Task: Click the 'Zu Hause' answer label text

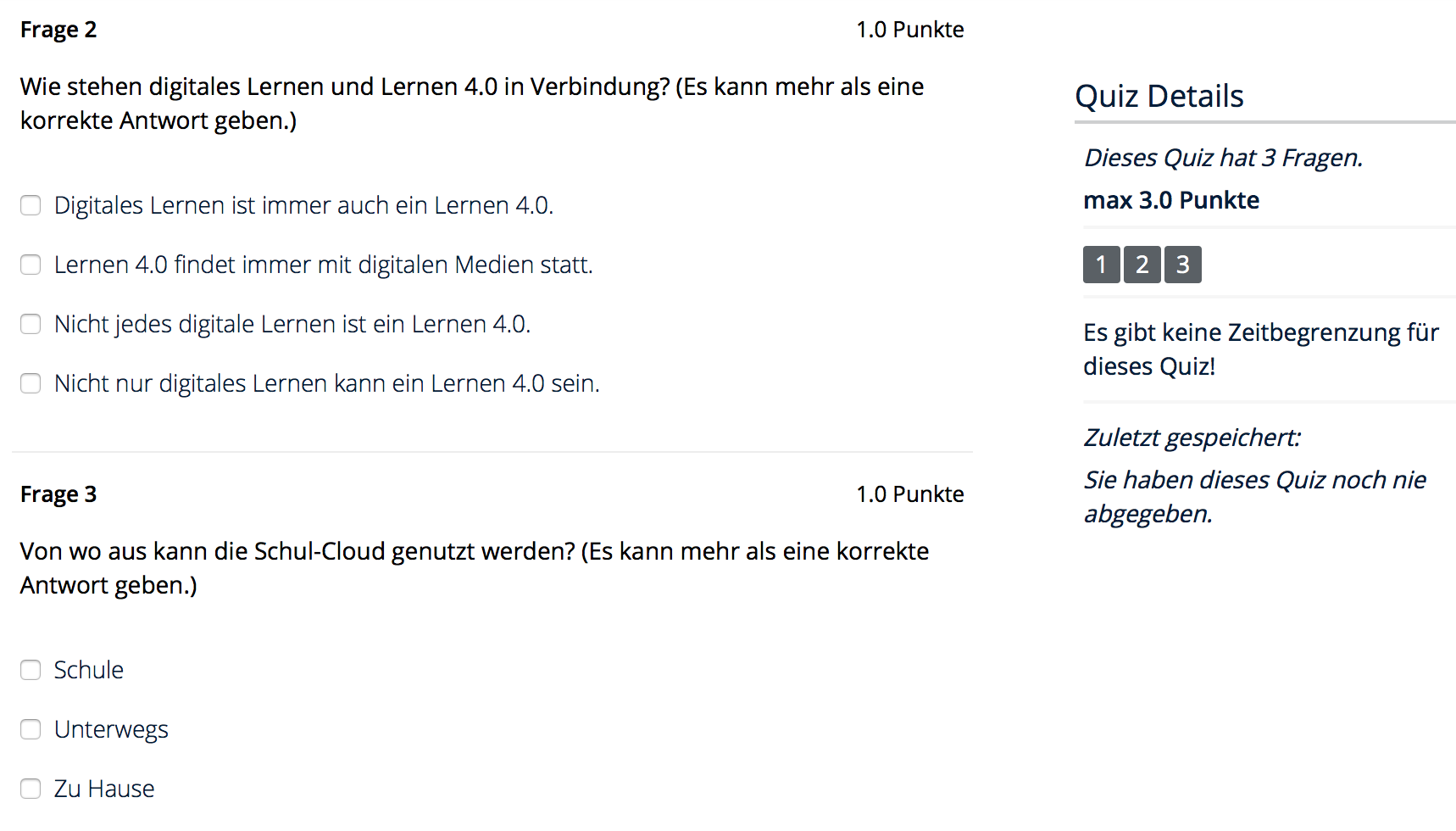Action: [104, 789]
